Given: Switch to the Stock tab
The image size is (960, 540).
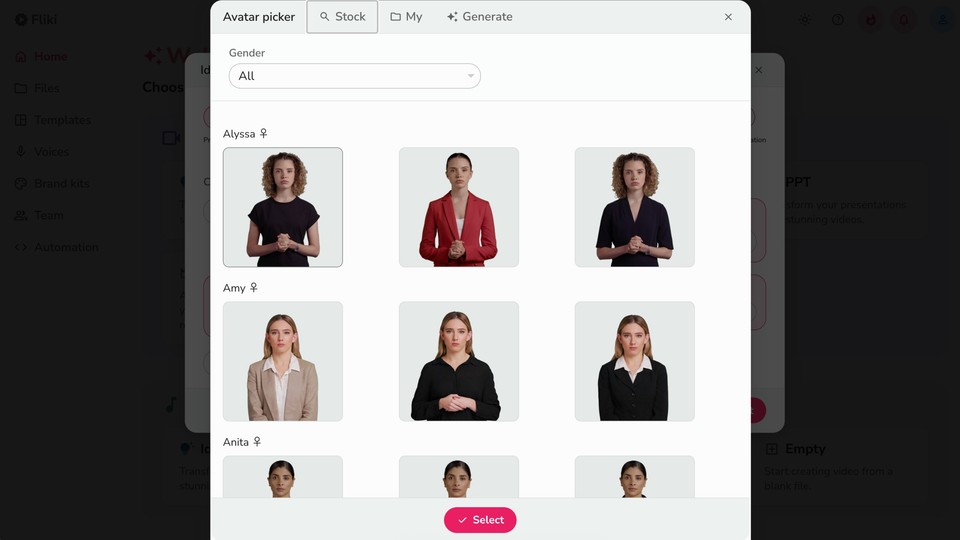Looking at the screenshot, I should click(x=342, y=17).
